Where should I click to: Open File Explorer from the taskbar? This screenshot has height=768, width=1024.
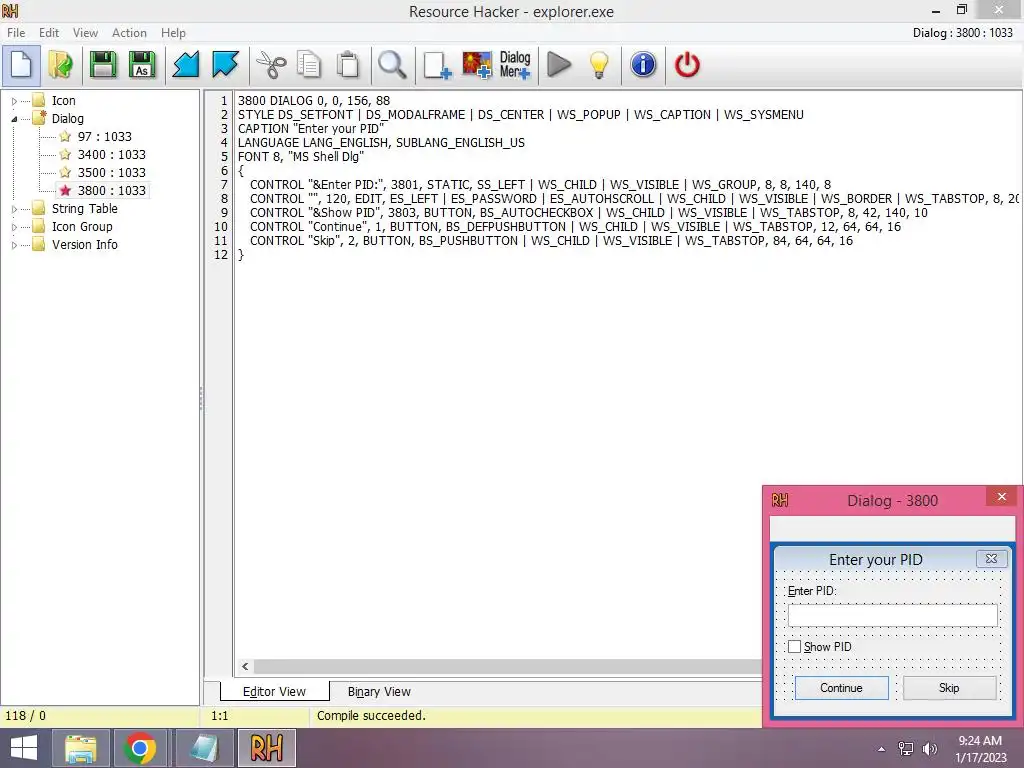click(x=80, y=748)
